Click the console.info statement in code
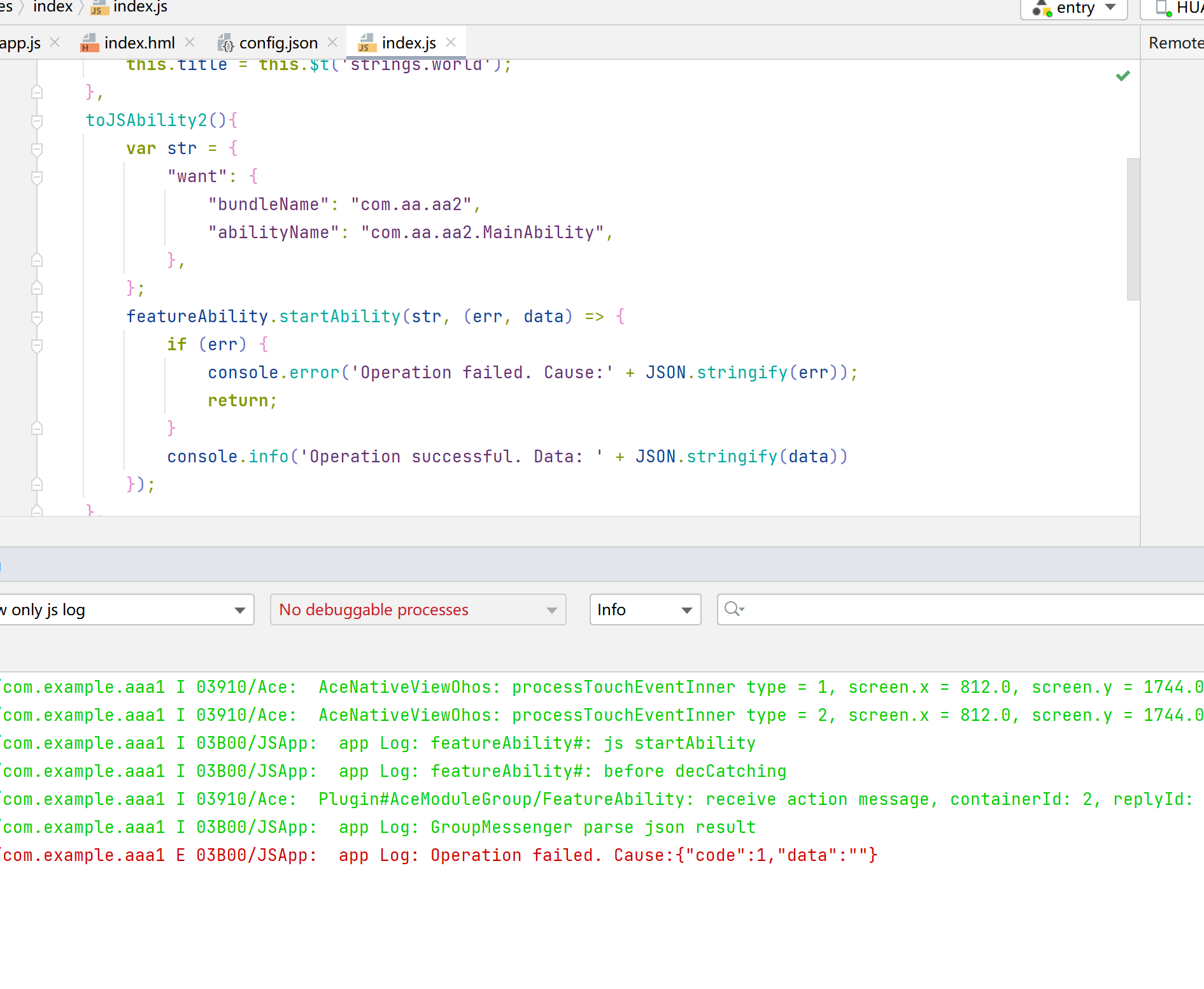Image resolution: width=1204 pixels, height=989 pixels. tap(507, 457)
